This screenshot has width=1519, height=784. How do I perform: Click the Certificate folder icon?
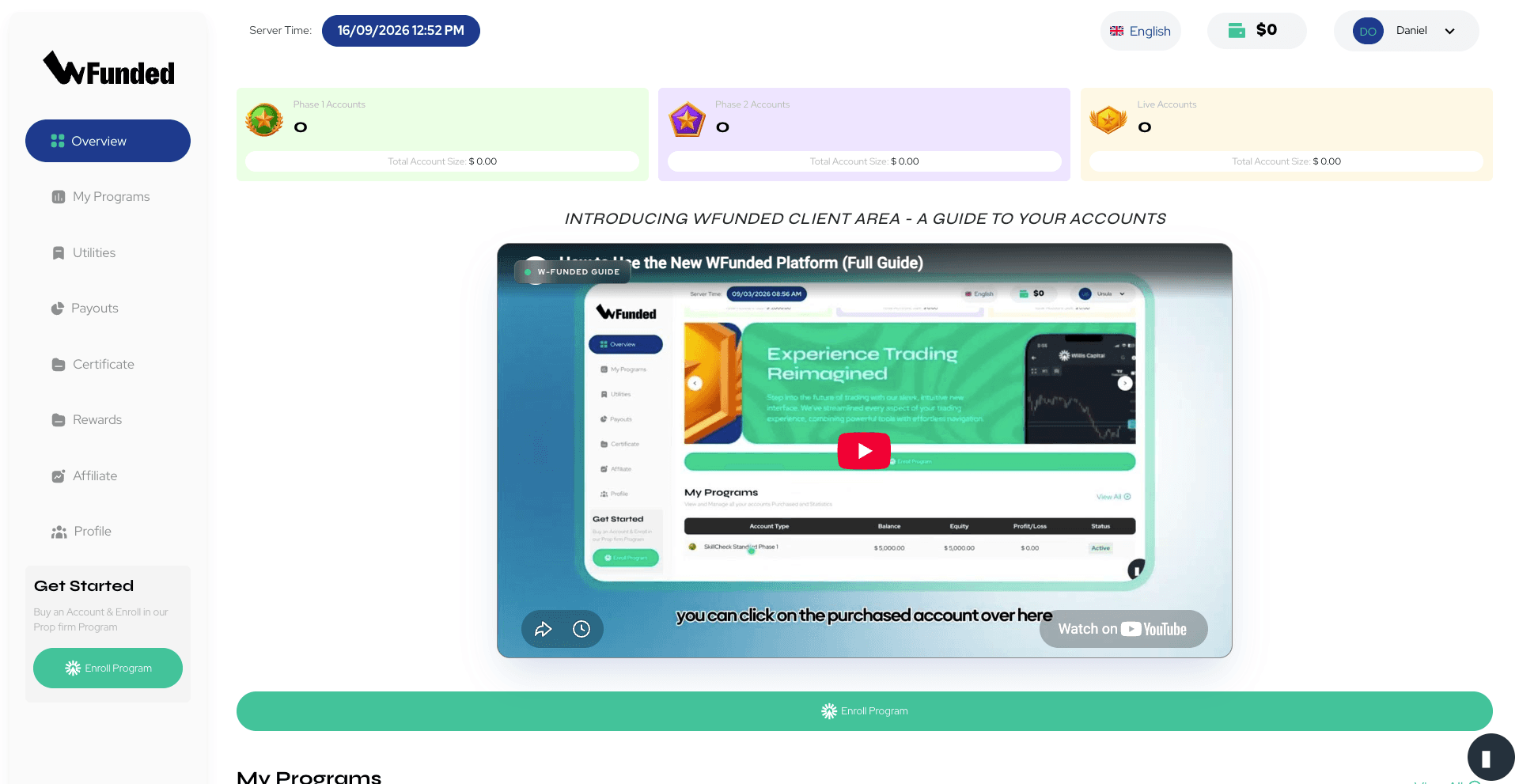[59, 365]
